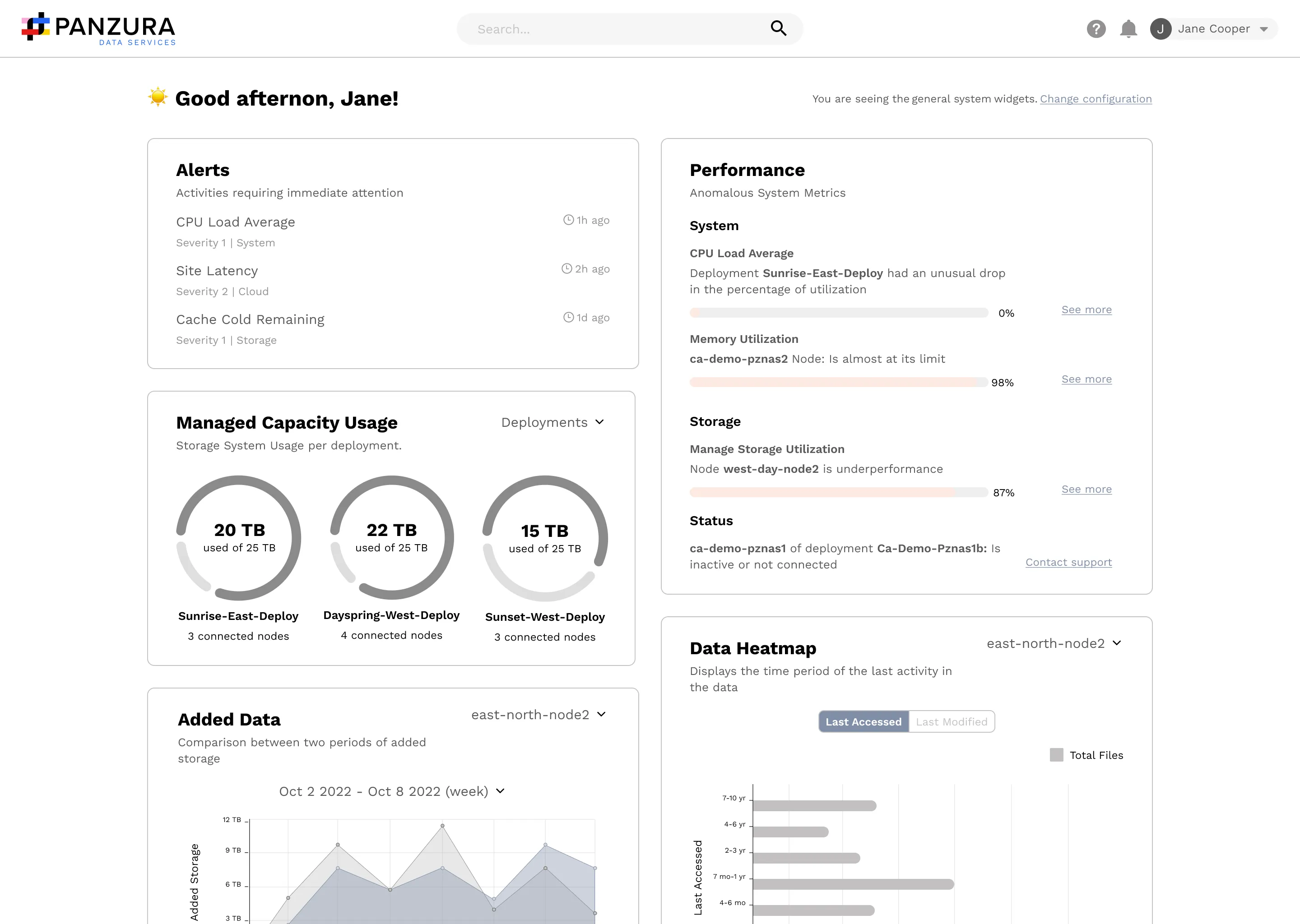The image size is (1300, 924).
Task: Click the Ca-Demo-Pznas1b deployment name
Action: click(x=932, y=549)
